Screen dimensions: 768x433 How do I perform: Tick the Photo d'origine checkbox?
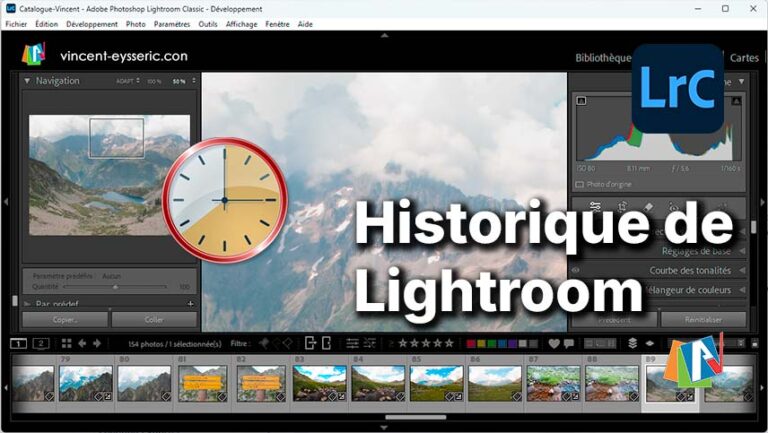579,185
